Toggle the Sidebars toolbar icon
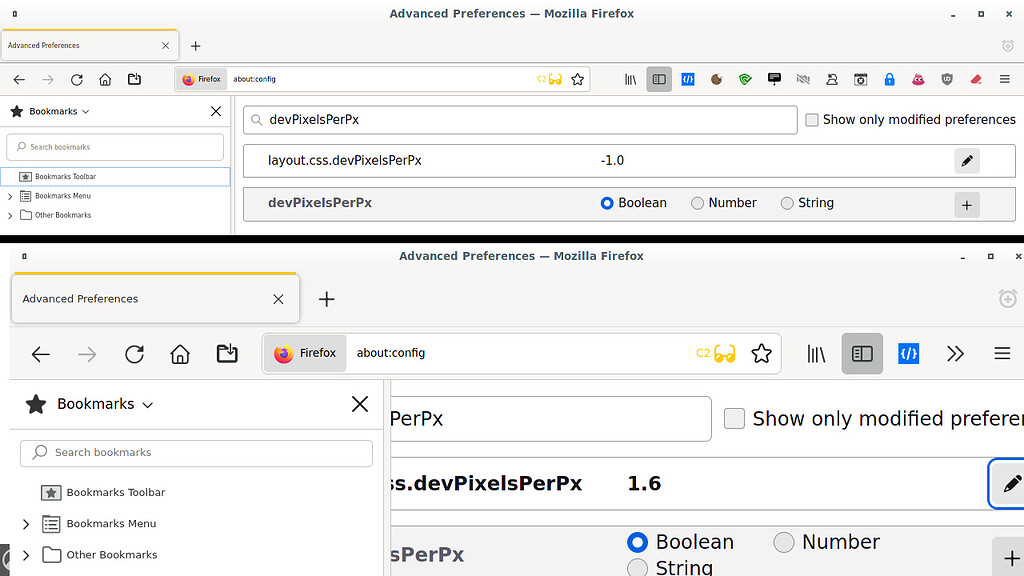The image size is (1024, 576). click(658, 79)
